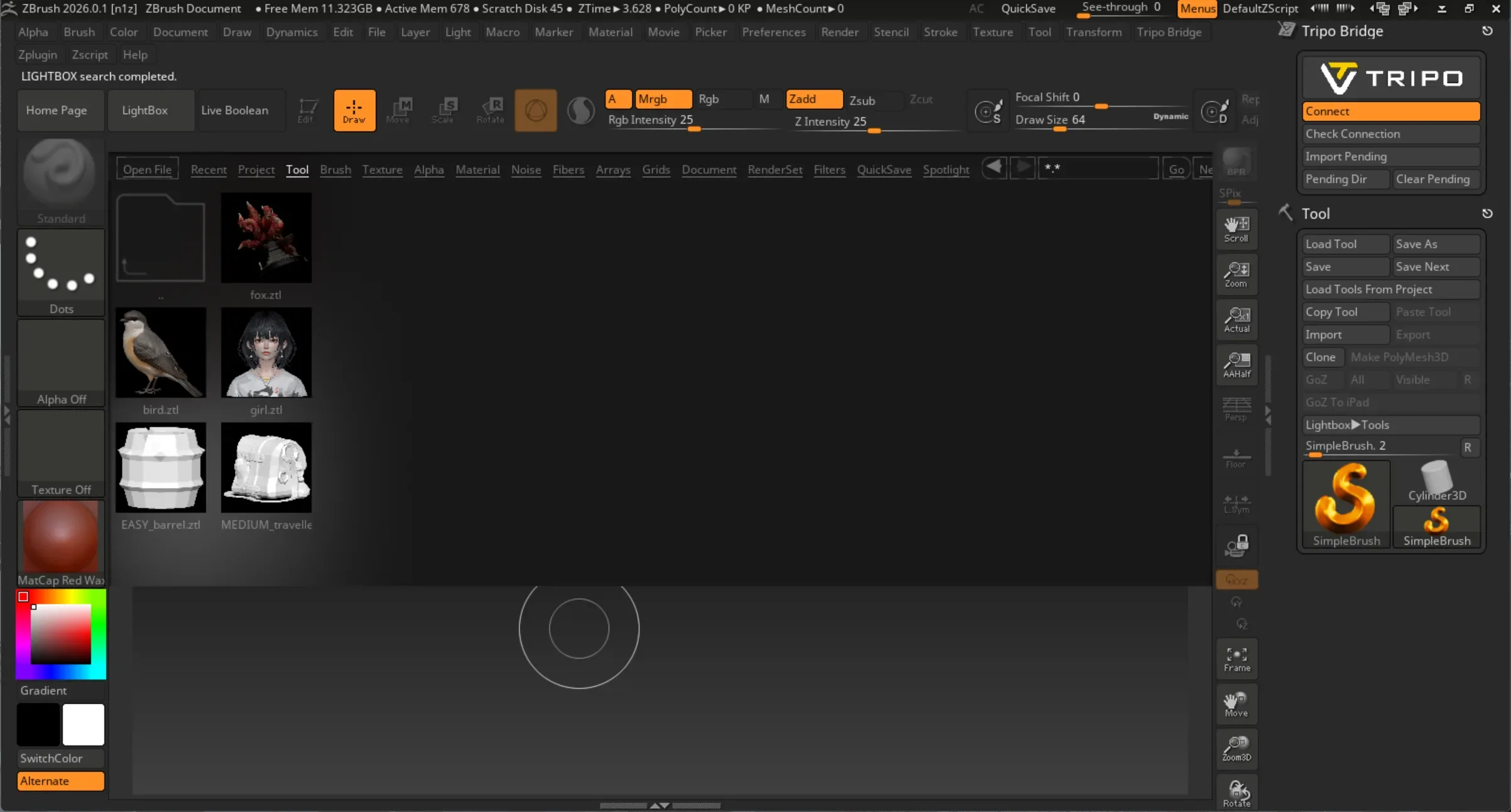Open the Texture Off picker

(61, 453)
